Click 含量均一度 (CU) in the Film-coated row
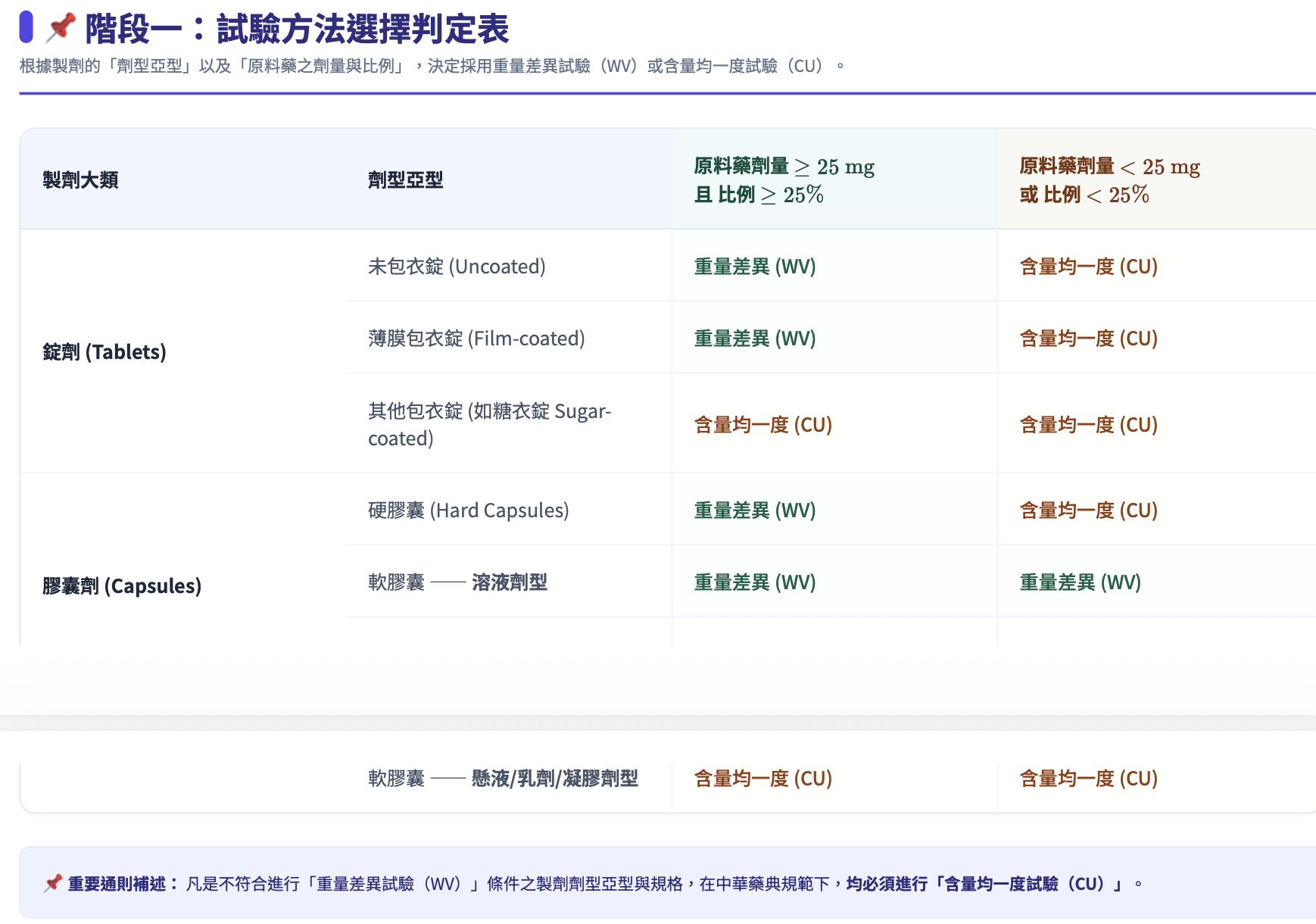This screenshot has width=1316, height=924. coord(1089,338)
